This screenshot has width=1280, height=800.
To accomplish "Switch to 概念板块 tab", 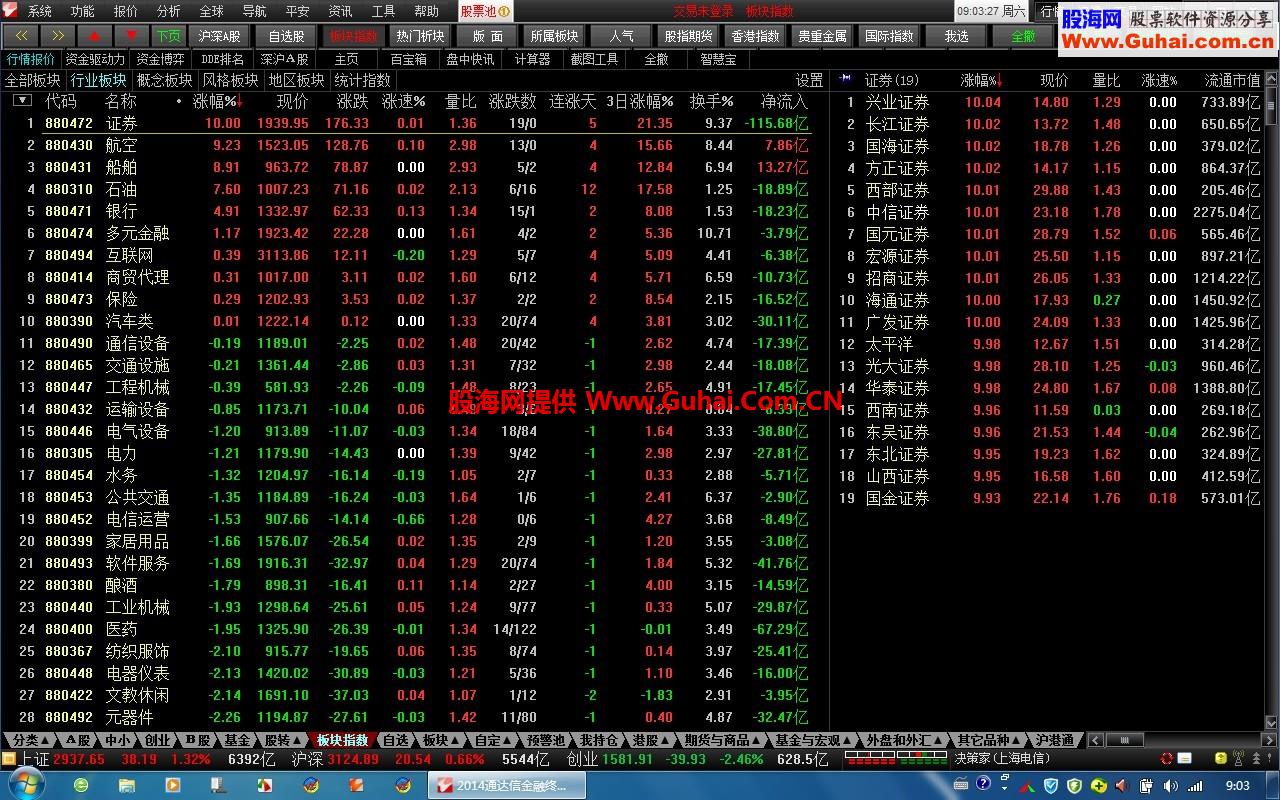I will coord(165,80).
